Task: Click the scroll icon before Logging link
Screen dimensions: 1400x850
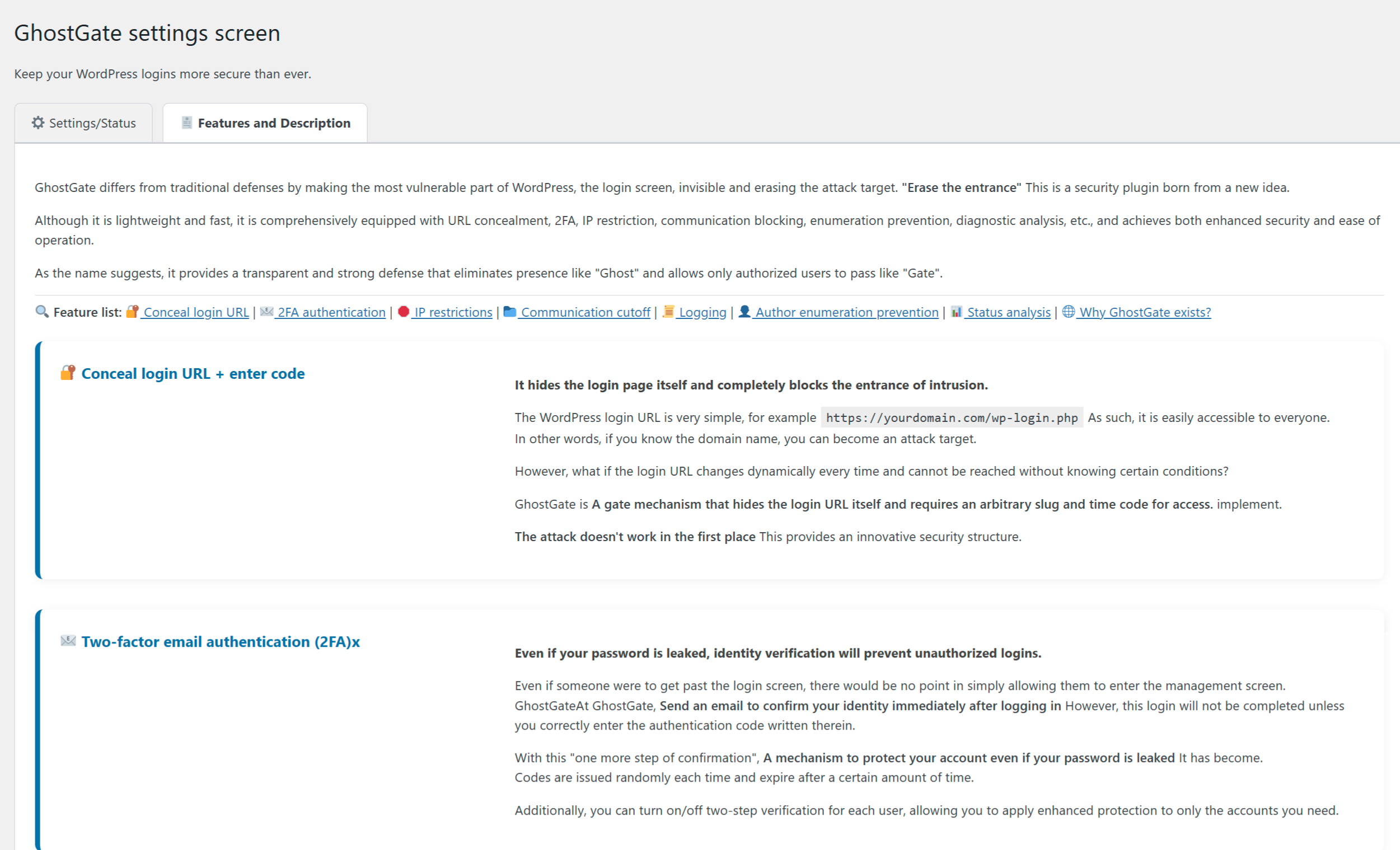Action: point(668,312)
